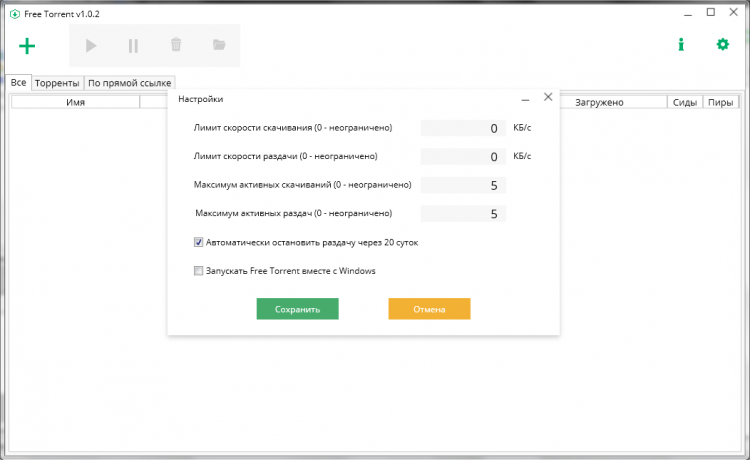Screen dimensions: 750x460
Task: Edit the maximum active downloads field
Action: pos(463,185)
